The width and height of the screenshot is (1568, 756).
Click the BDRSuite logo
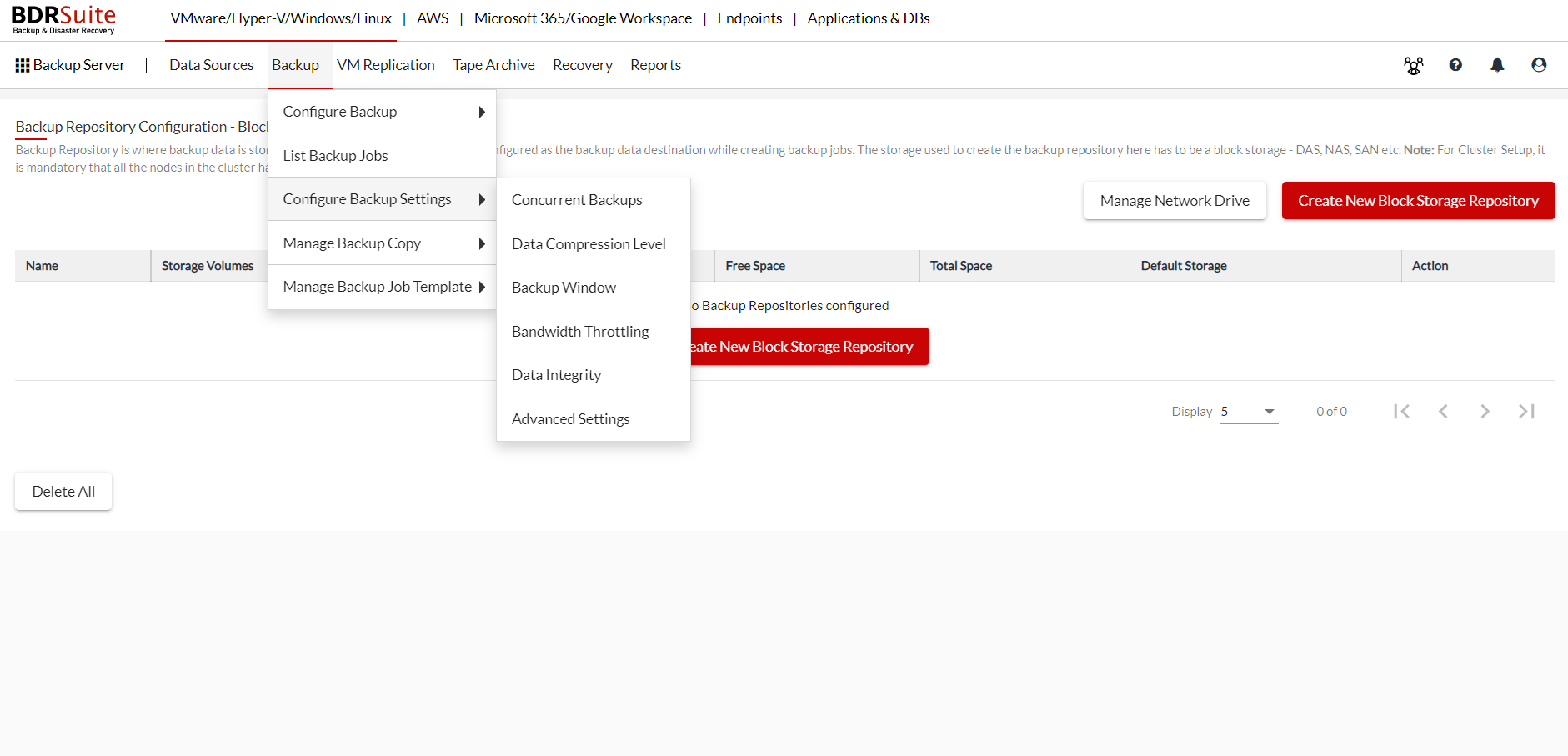(63, 19)
